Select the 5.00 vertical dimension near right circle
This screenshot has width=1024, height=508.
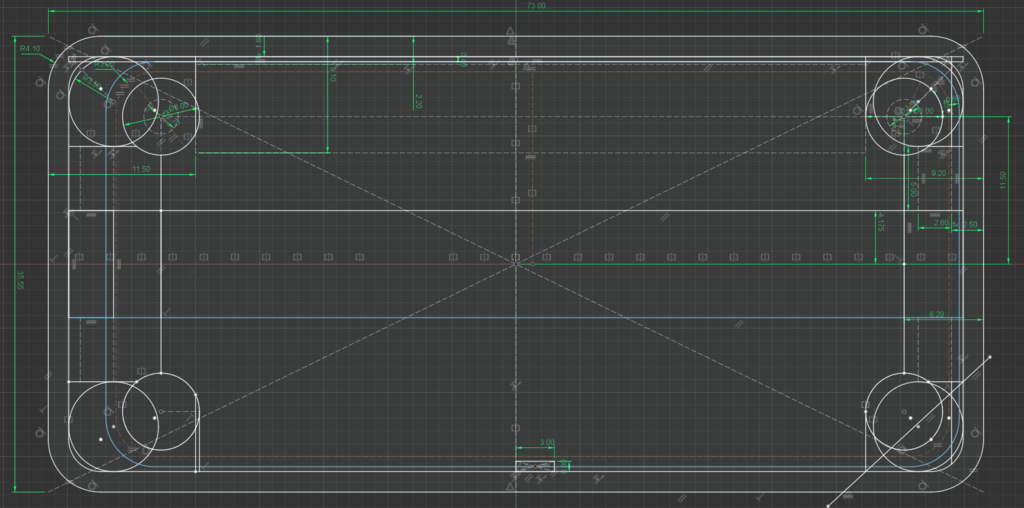pos(913,186)
